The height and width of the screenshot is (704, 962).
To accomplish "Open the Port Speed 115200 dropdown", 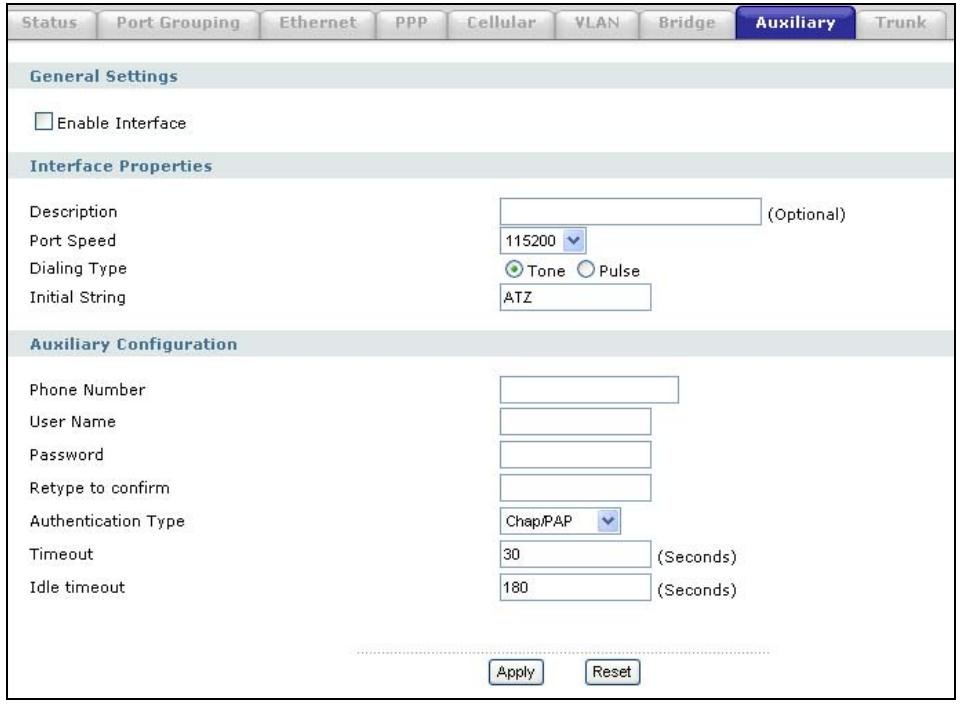I will pos(543,241).
